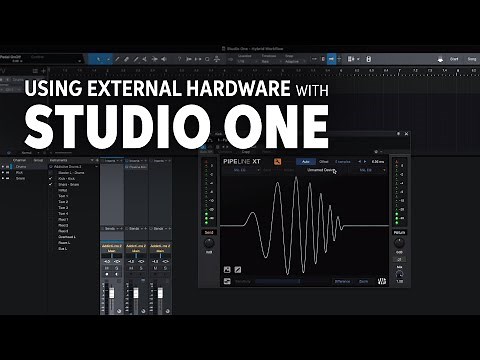Open the gear menu in the plugin header
The height and width of the screenshot is (360, 480).
point(376,152)
